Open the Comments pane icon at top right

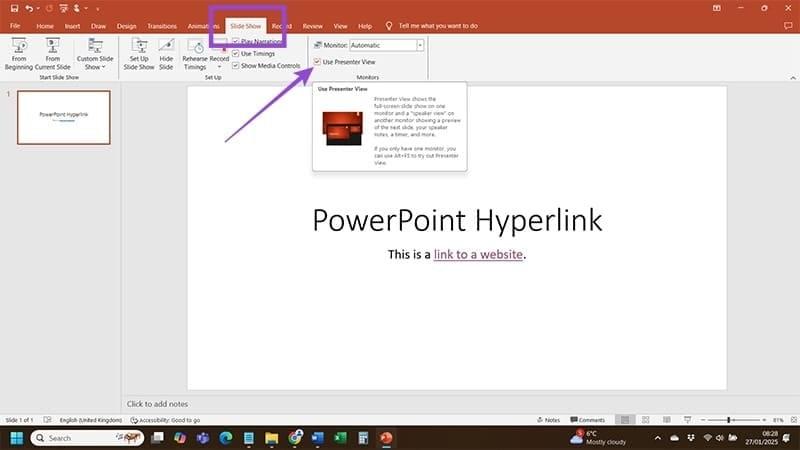[788, 26]
